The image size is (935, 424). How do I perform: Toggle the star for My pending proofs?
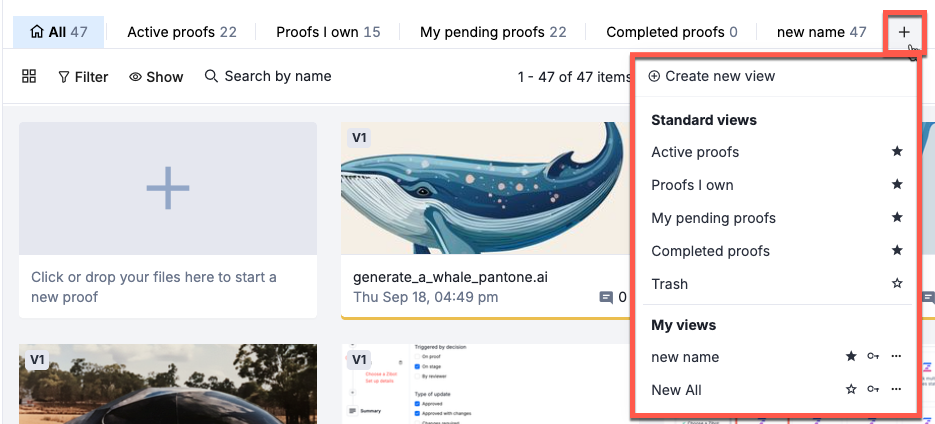(897, 218)
